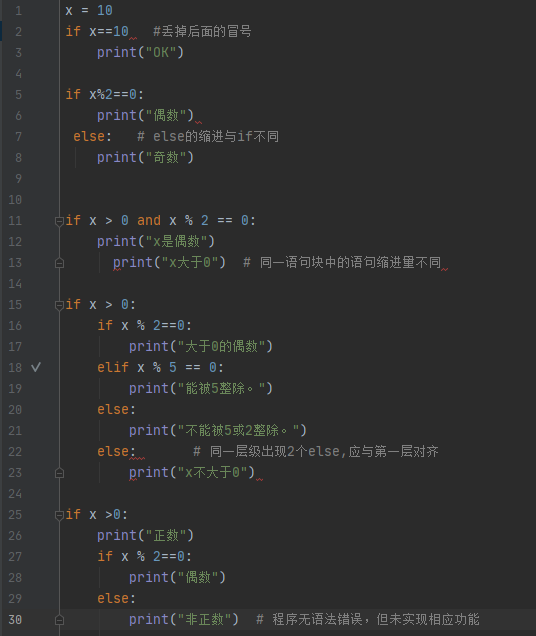
Task: Click line number 1 in the gutter
Action: tap(18, 11)
